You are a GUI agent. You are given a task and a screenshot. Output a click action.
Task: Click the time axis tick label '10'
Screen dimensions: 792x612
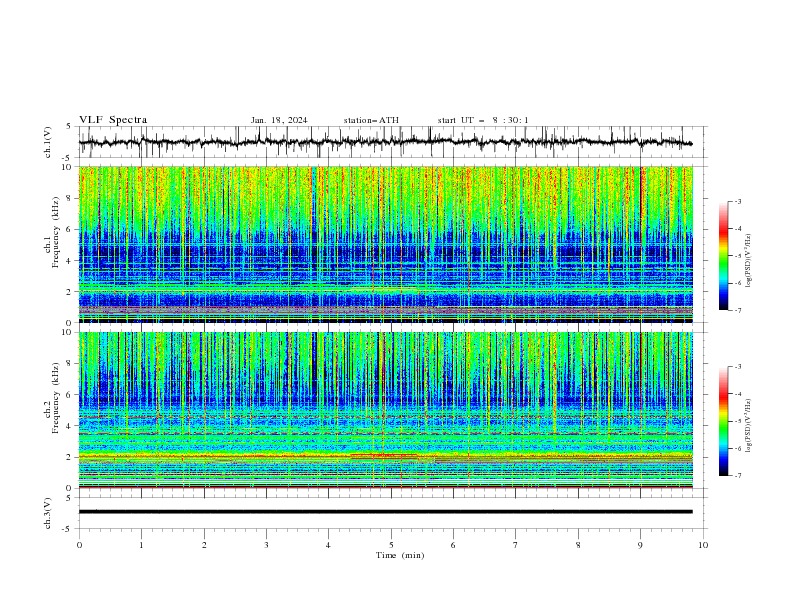click(x=703, y=545)
